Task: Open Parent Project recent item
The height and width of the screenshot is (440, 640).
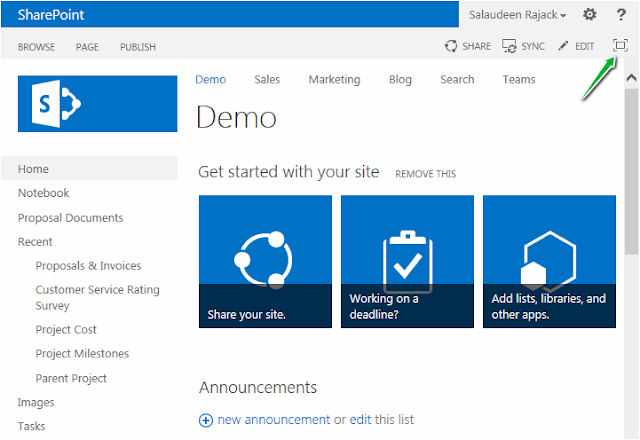Action: (71, 378)
